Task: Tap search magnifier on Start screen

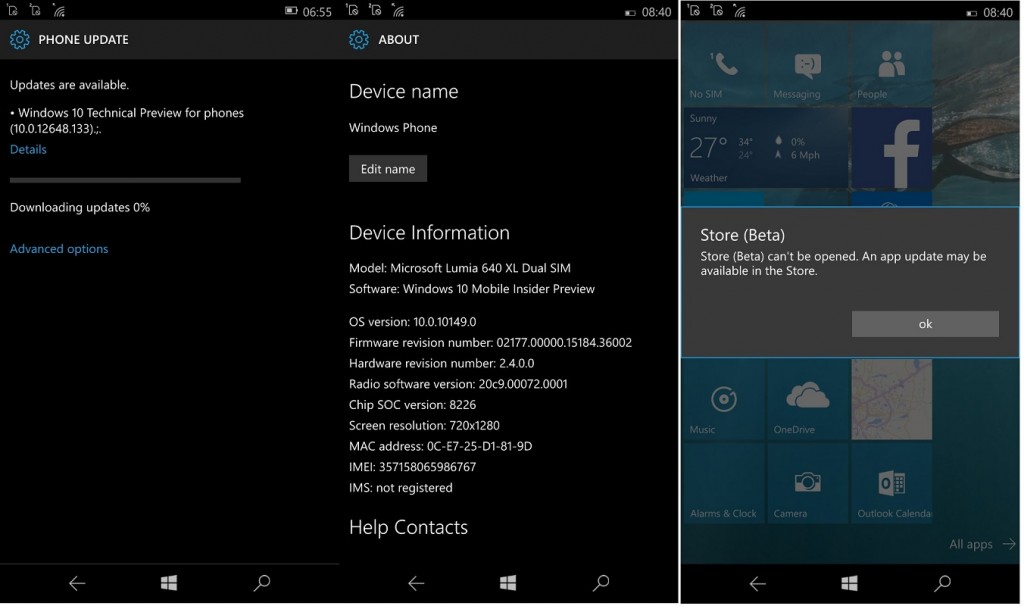Action: (942, 582)
